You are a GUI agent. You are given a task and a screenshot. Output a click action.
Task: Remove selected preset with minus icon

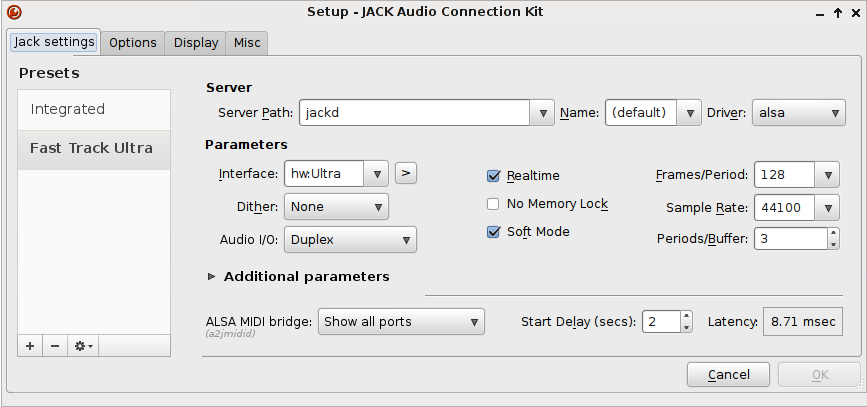55,346
